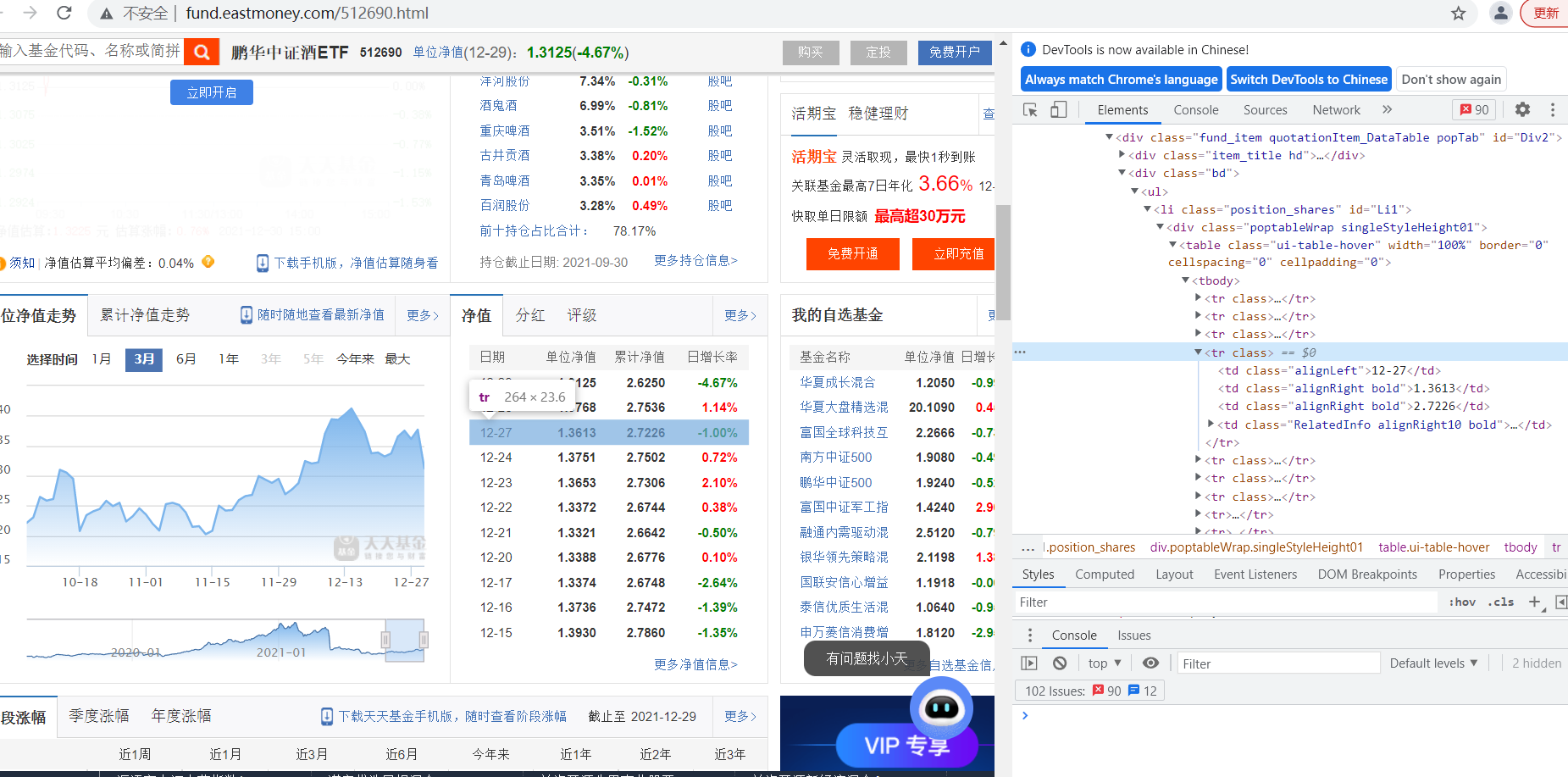Expand the div class="item_title hd" node
The height and width of the screenshot is (777, 1568).
1122,155
